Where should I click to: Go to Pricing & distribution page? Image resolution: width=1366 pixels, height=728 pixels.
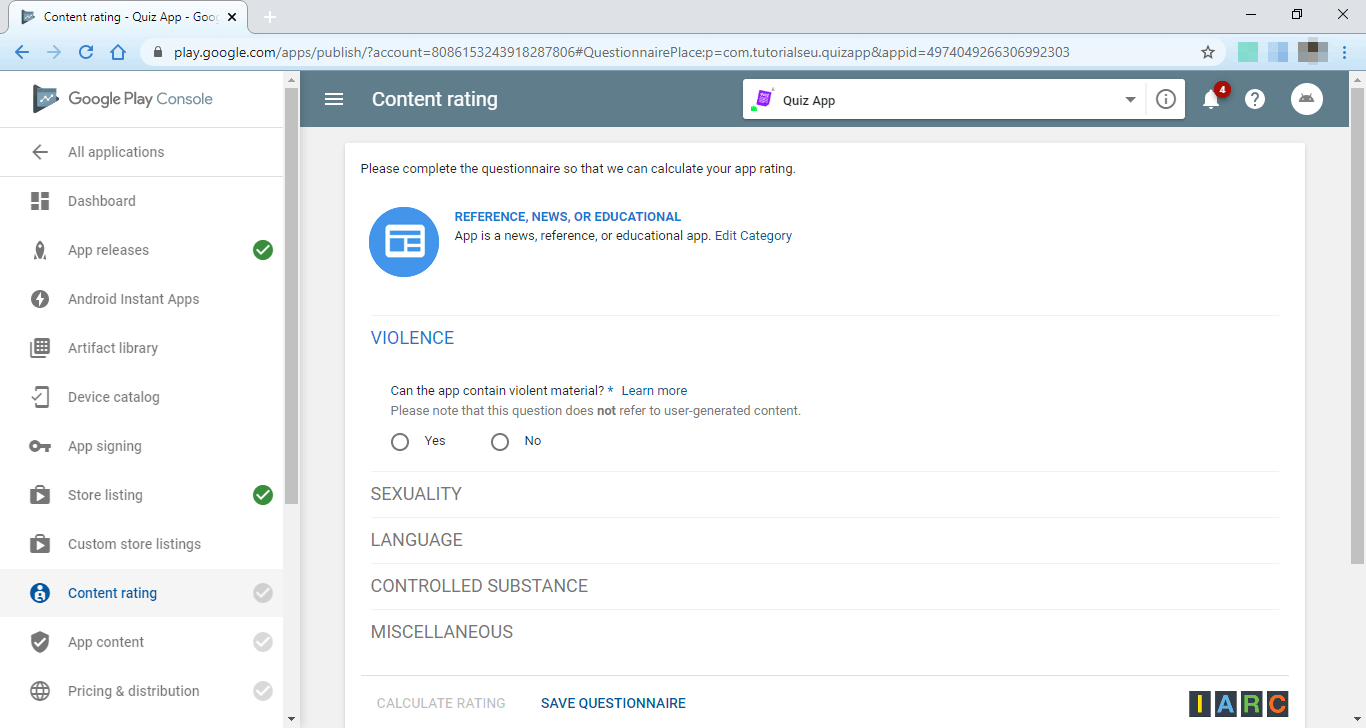coord(133,691)
